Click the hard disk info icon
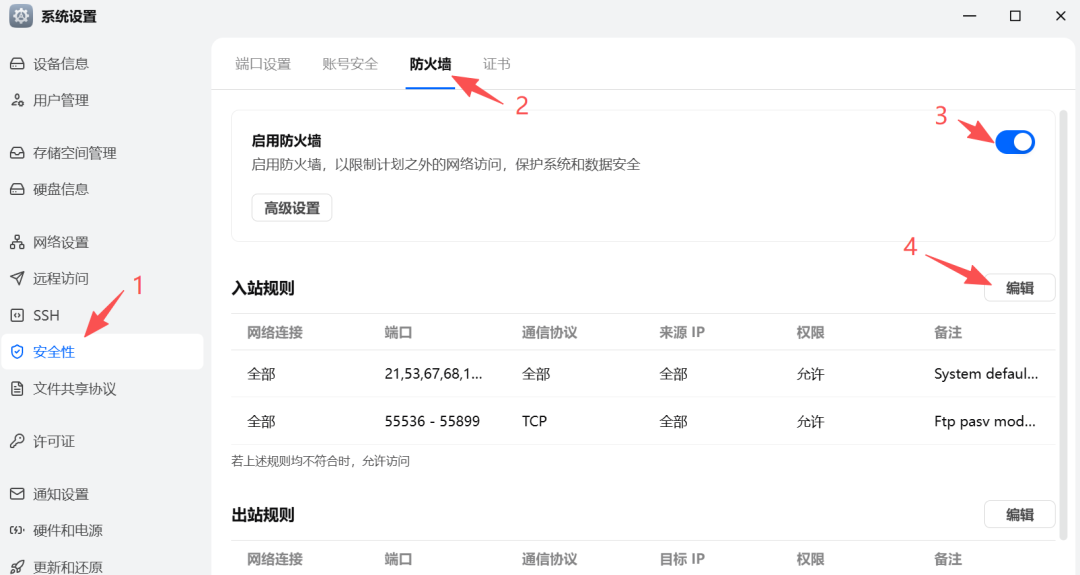The image size is (1080, 575). coord(17,189)
